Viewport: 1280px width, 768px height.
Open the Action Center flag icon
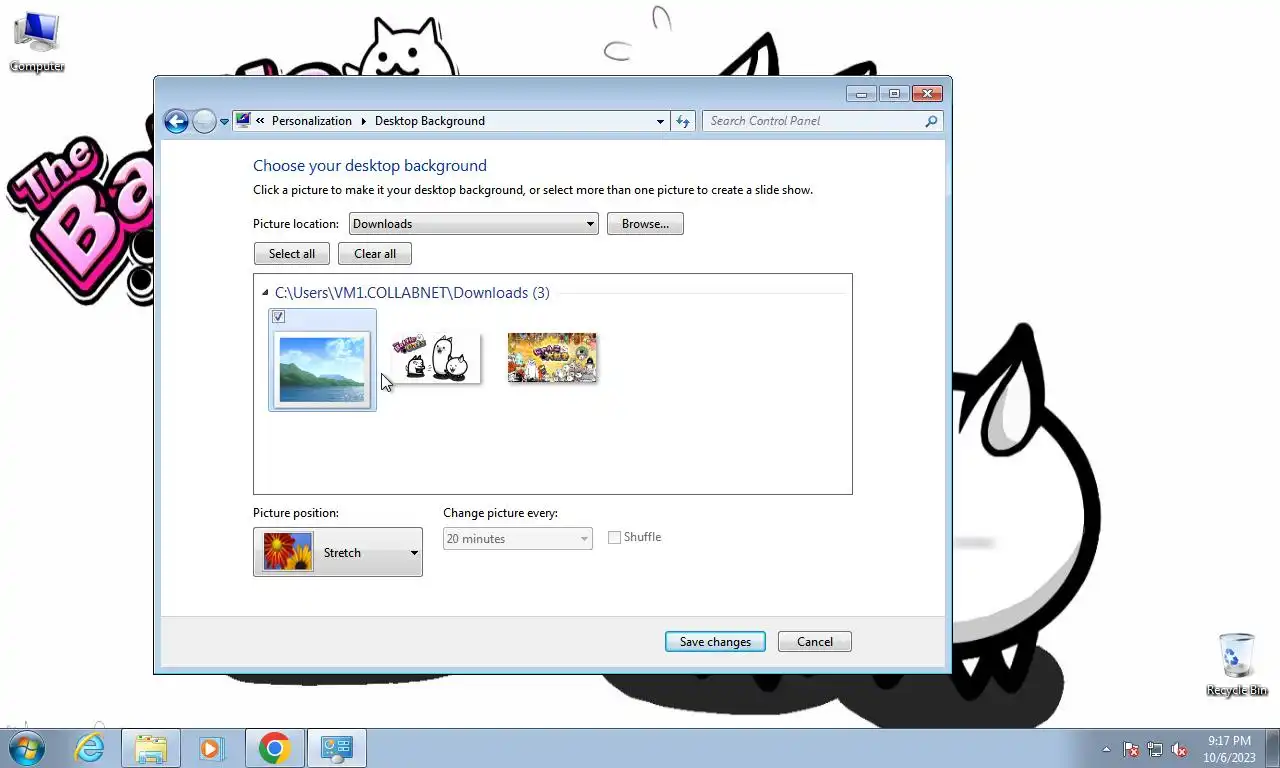[x=1131, y=749]
